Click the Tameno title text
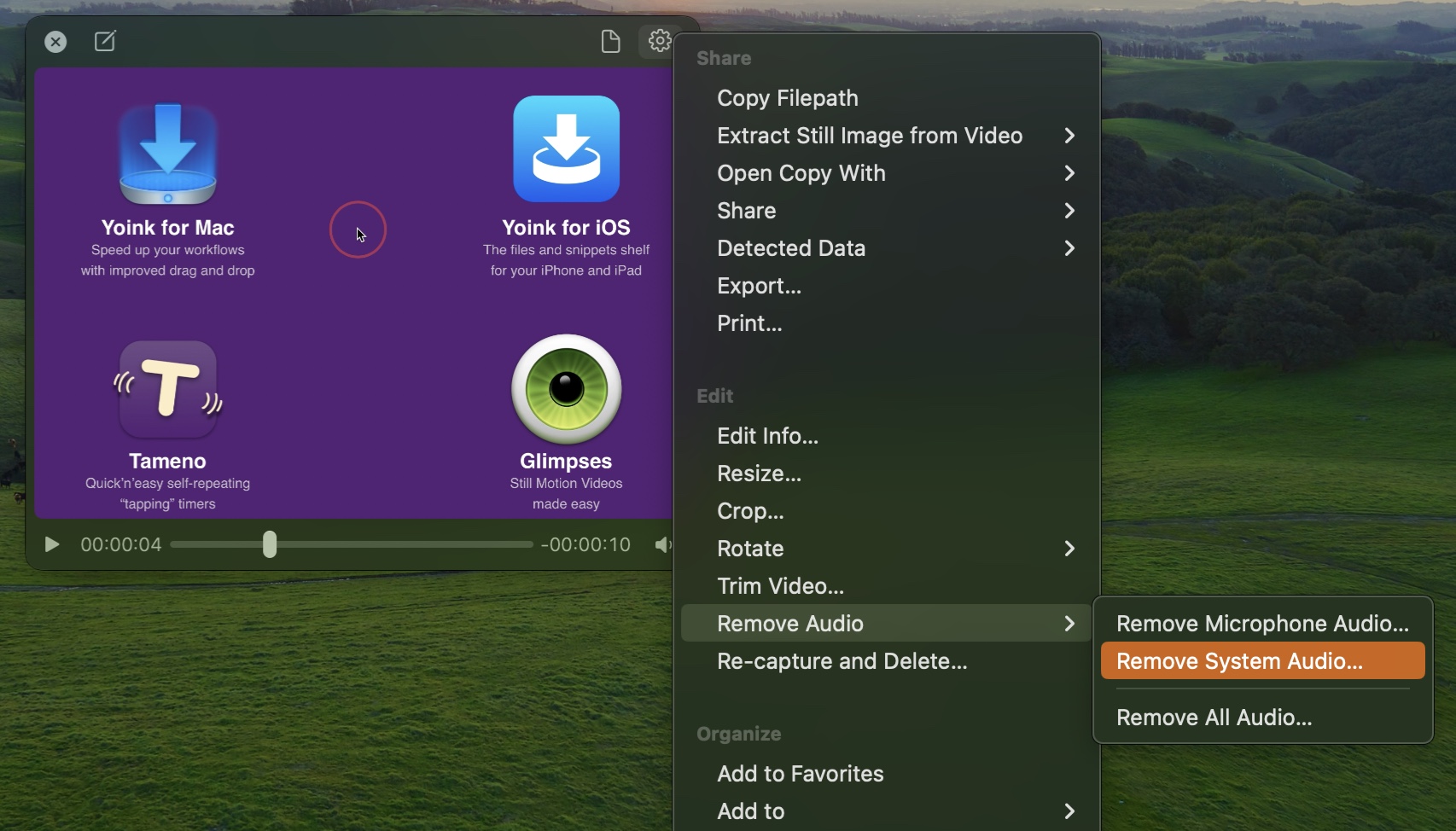Screen dimensions: 1456x831 pos(168,462)
